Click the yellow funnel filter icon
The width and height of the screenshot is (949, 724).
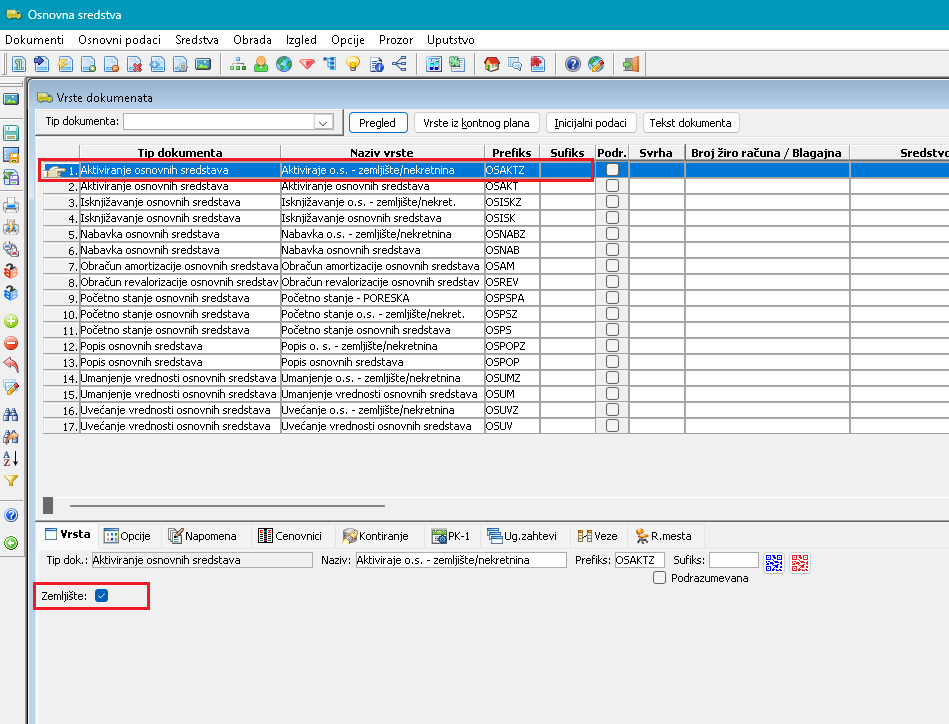click(11, 481)
